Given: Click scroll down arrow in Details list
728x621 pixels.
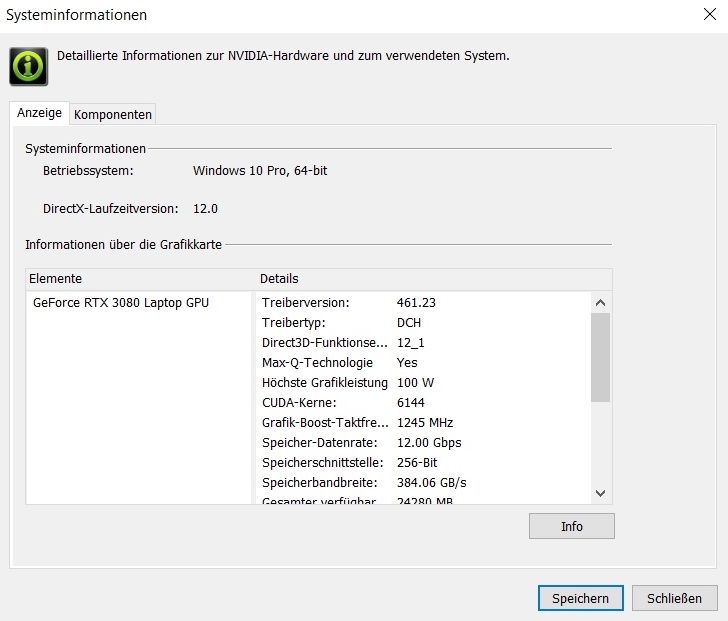Looking at the screenshot, I should pos(600,493).
